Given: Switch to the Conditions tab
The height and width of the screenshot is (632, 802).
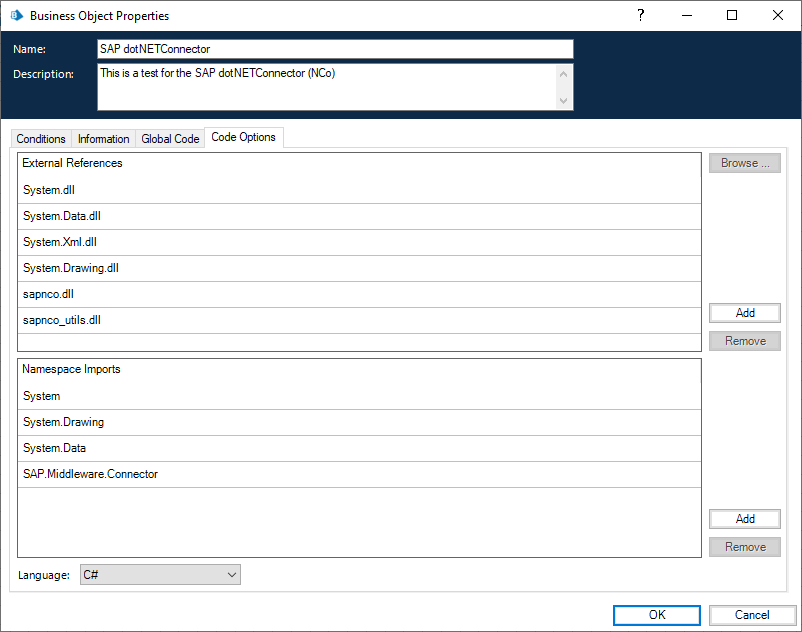Looking at the screenshot, I should coord(41,139).
